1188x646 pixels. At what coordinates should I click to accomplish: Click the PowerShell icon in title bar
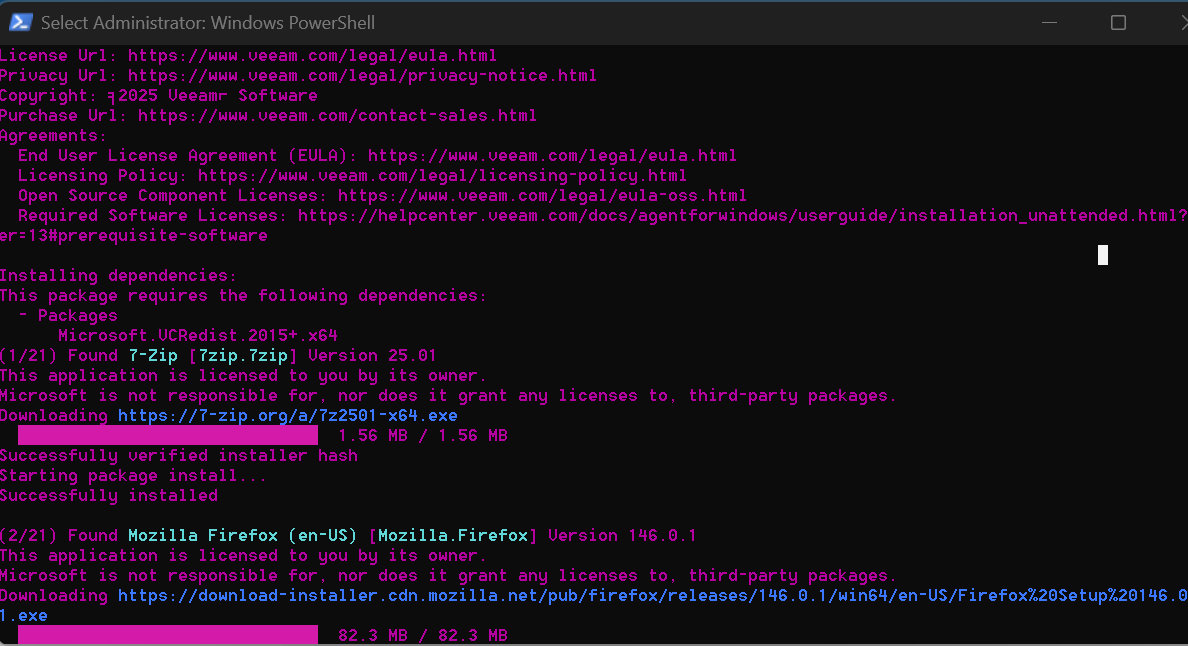[x=21, y=22]
